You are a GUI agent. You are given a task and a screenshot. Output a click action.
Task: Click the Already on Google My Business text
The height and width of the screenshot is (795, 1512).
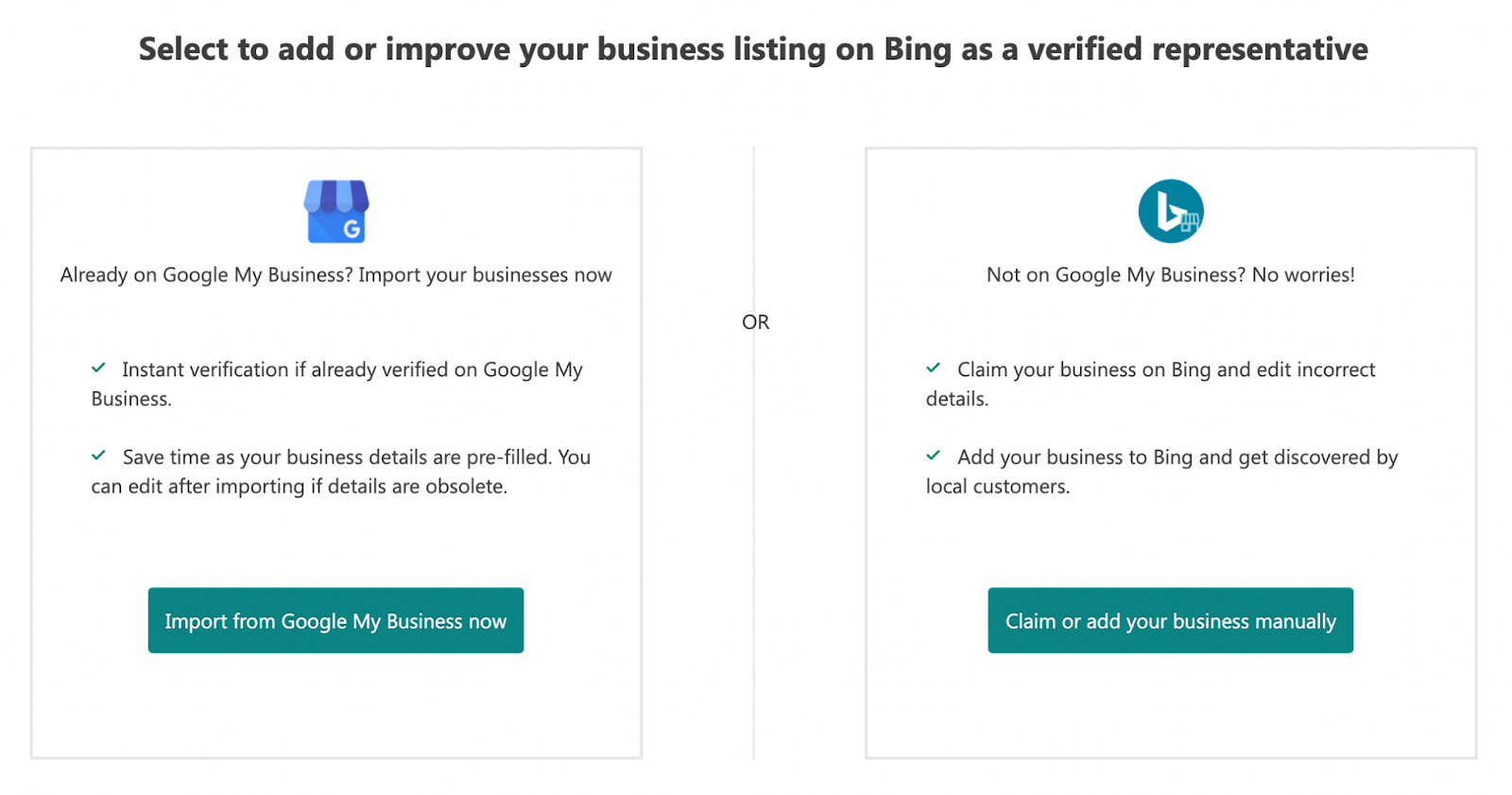[335, 275]
